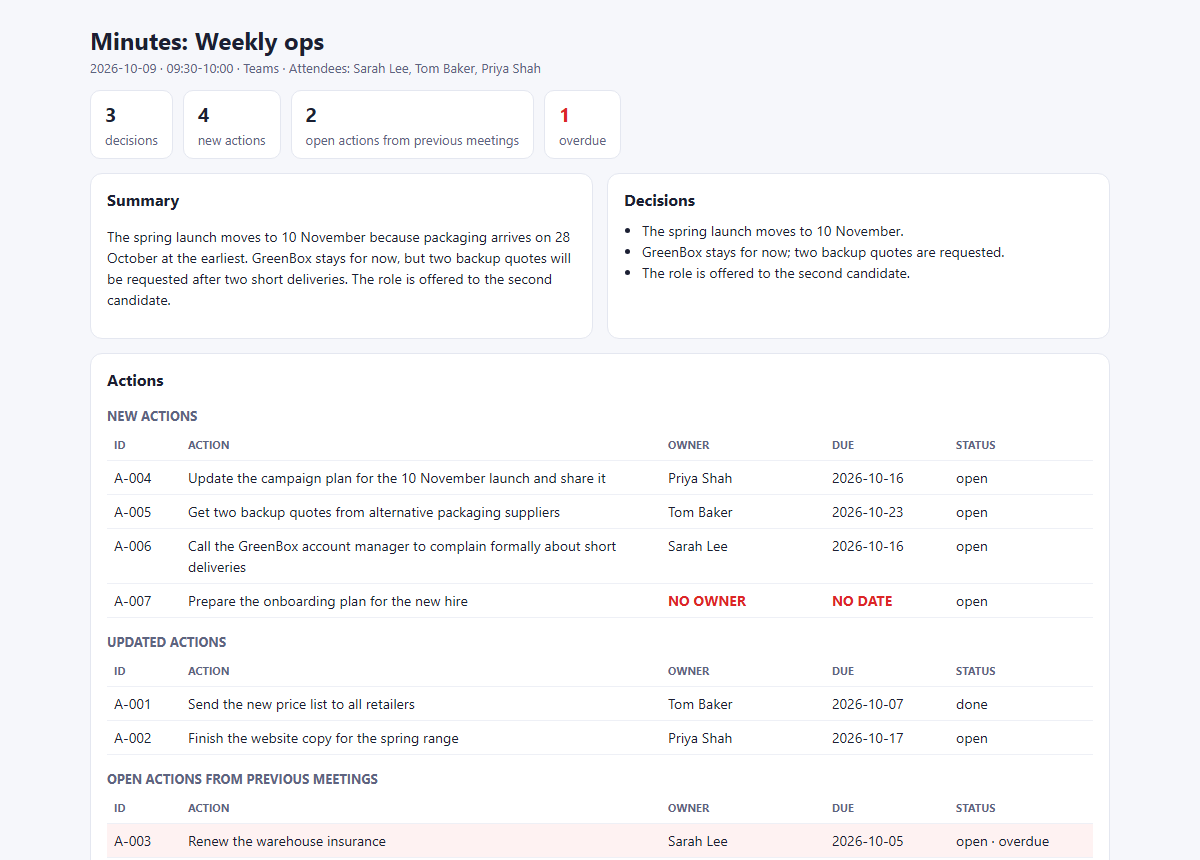Open the "2 open actions from previous meetings" stat card

412,125
